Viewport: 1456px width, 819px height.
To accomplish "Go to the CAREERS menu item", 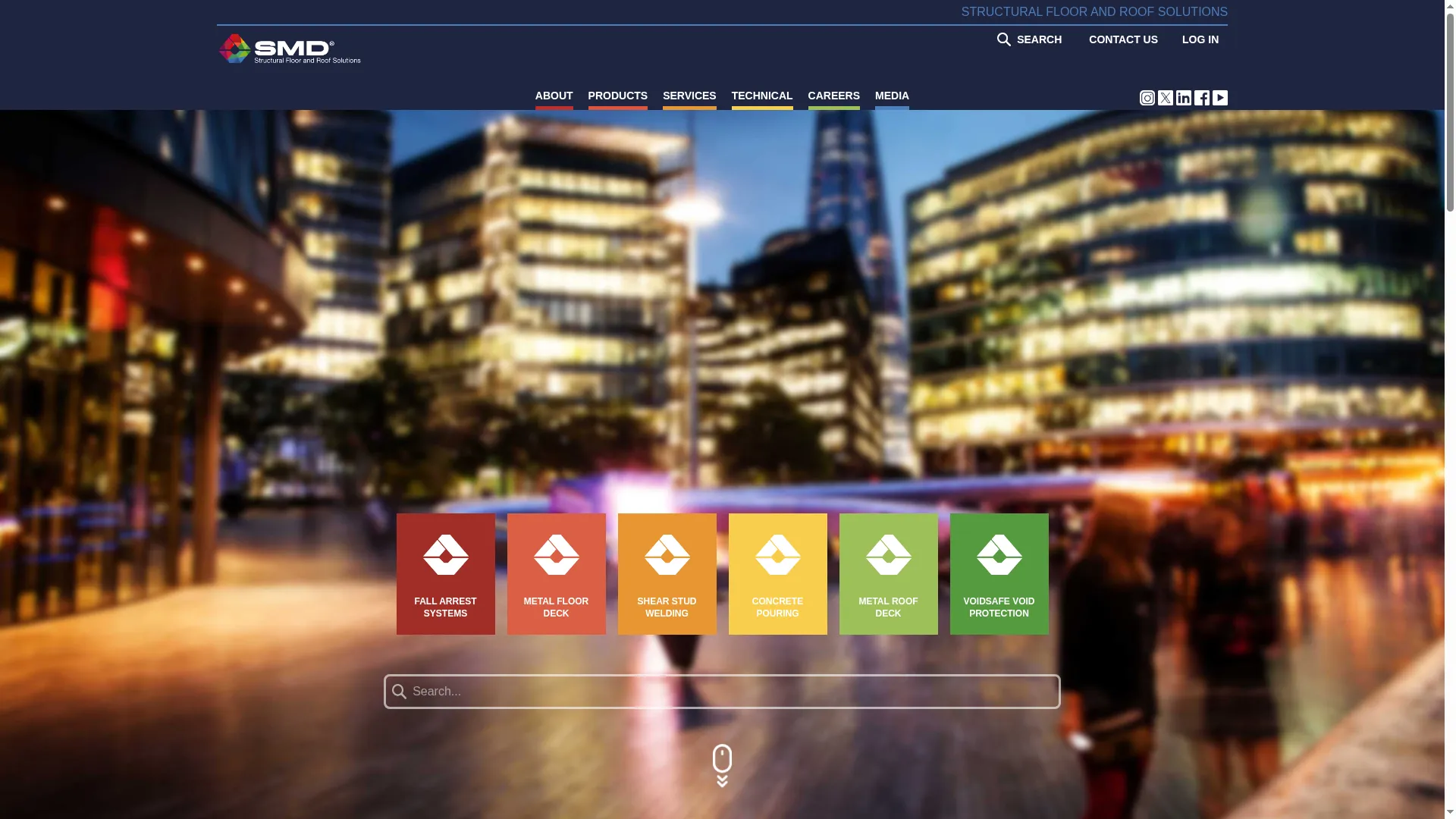I will click(833, 96).
